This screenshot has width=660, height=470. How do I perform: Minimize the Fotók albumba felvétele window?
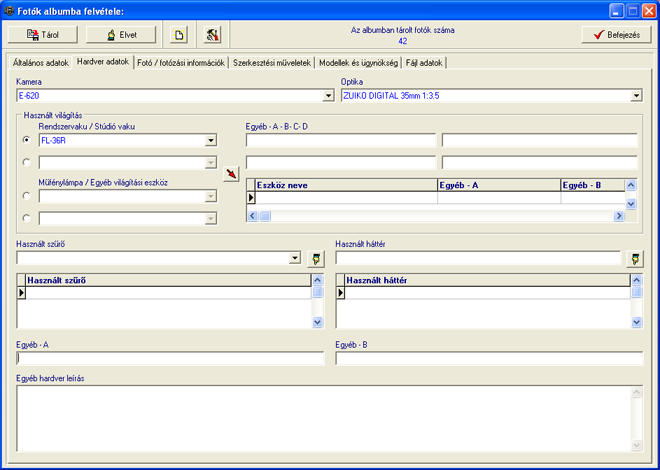point(617,11)
